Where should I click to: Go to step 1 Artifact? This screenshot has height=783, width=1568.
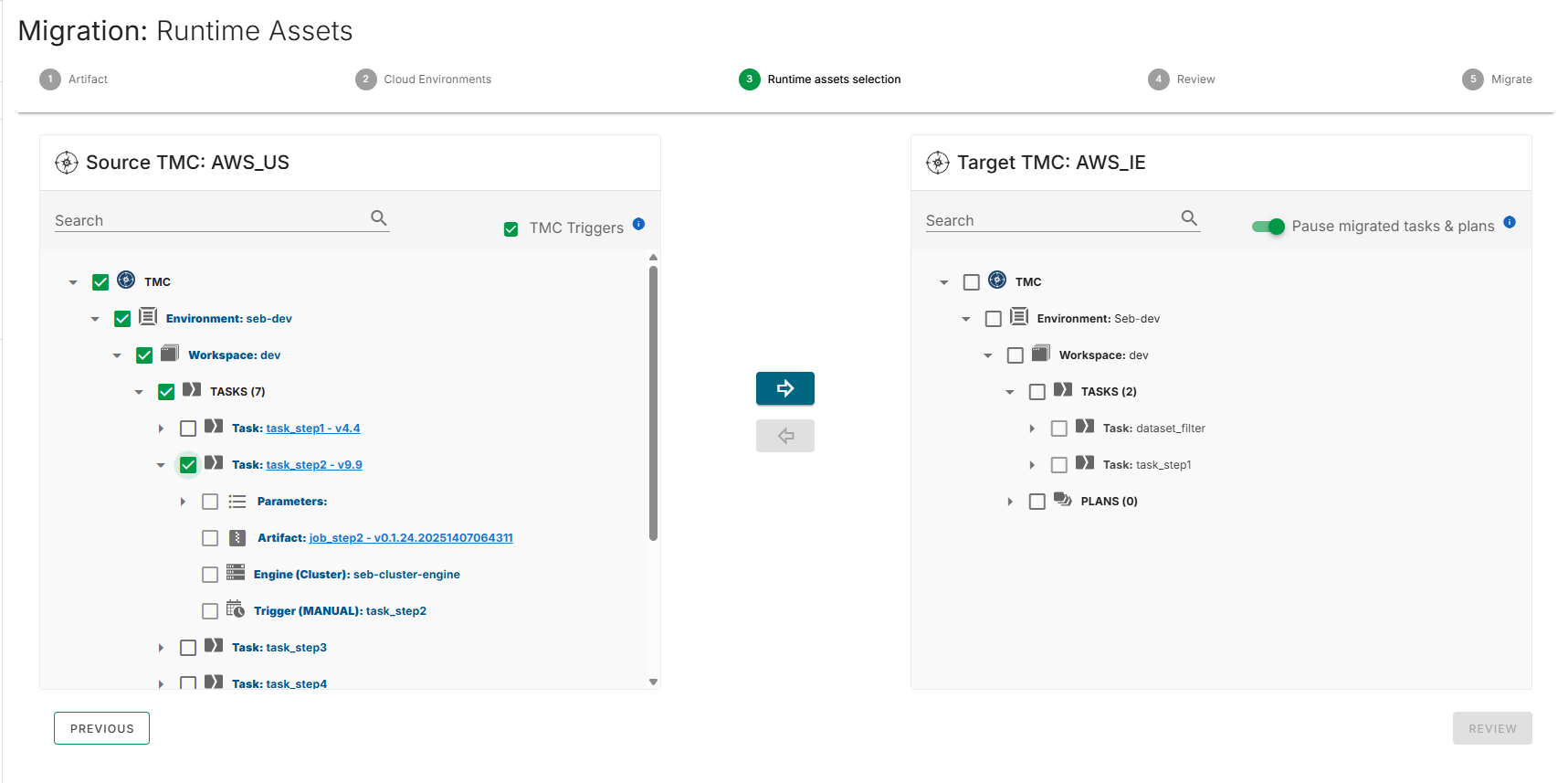pos(73,79)
